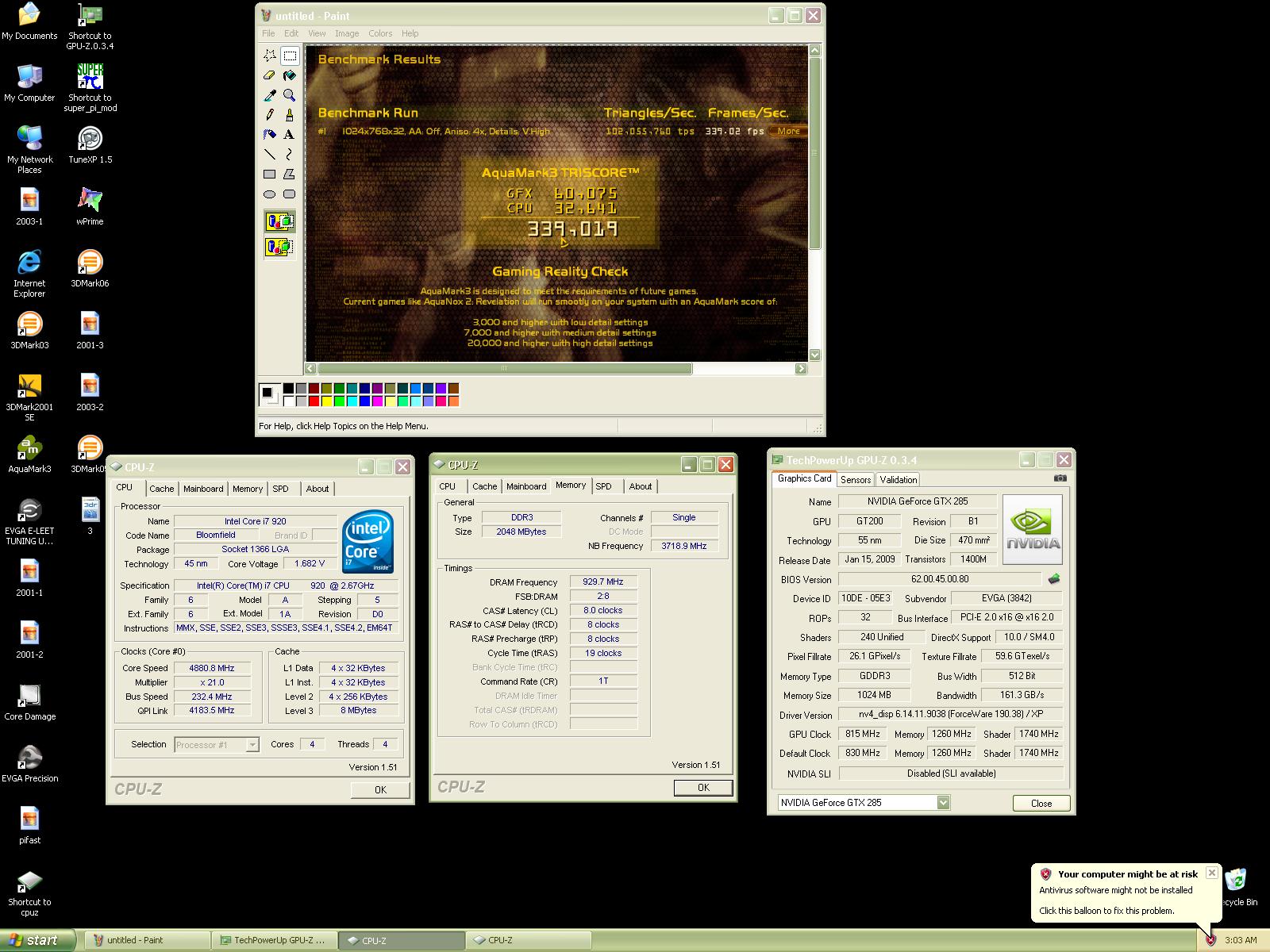Screen dimensions: 1270x952
Task: Pick the Fill With Color bucket tool
Action: 290,75
